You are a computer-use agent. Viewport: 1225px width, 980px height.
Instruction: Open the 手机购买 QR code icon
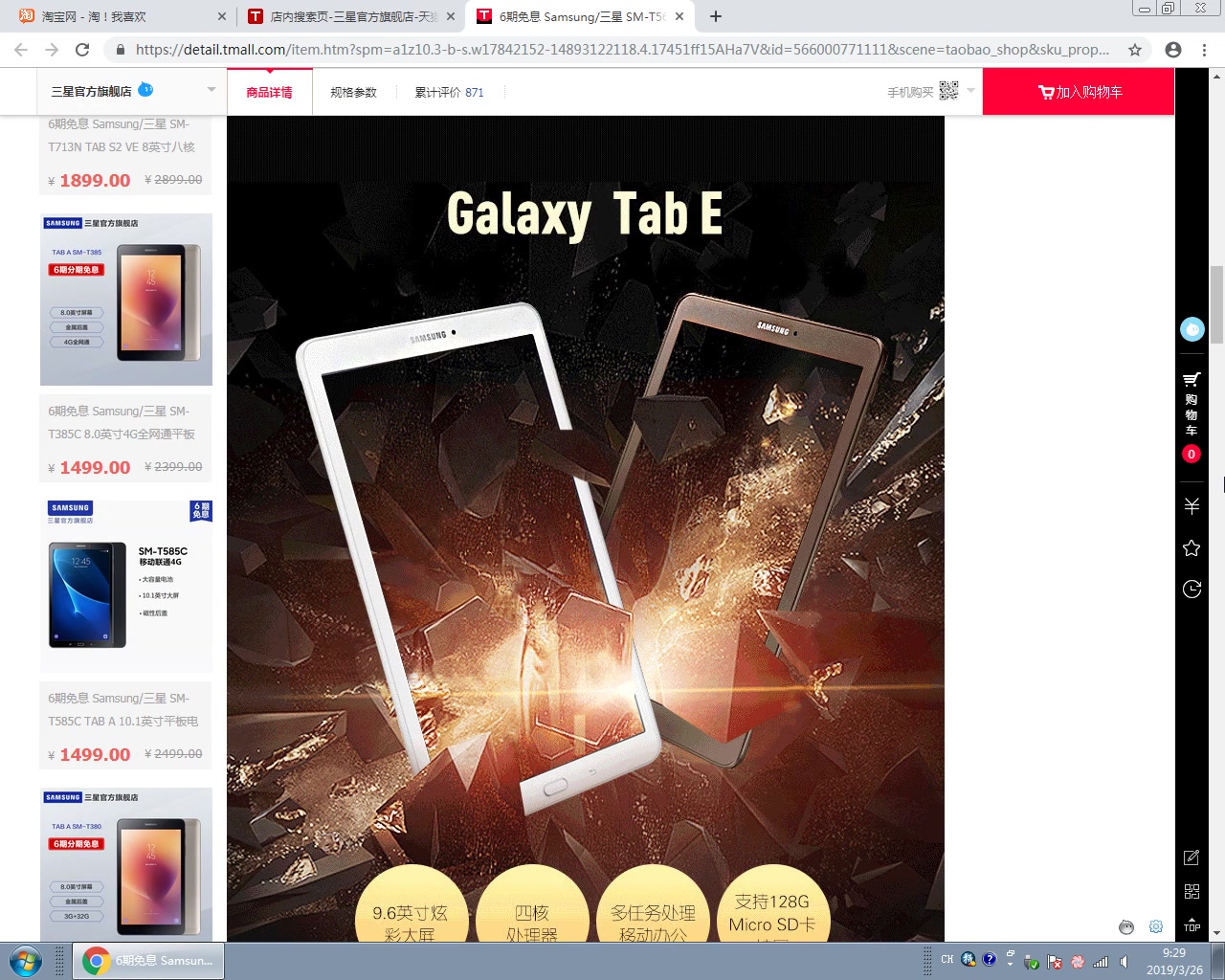point(948,91)
